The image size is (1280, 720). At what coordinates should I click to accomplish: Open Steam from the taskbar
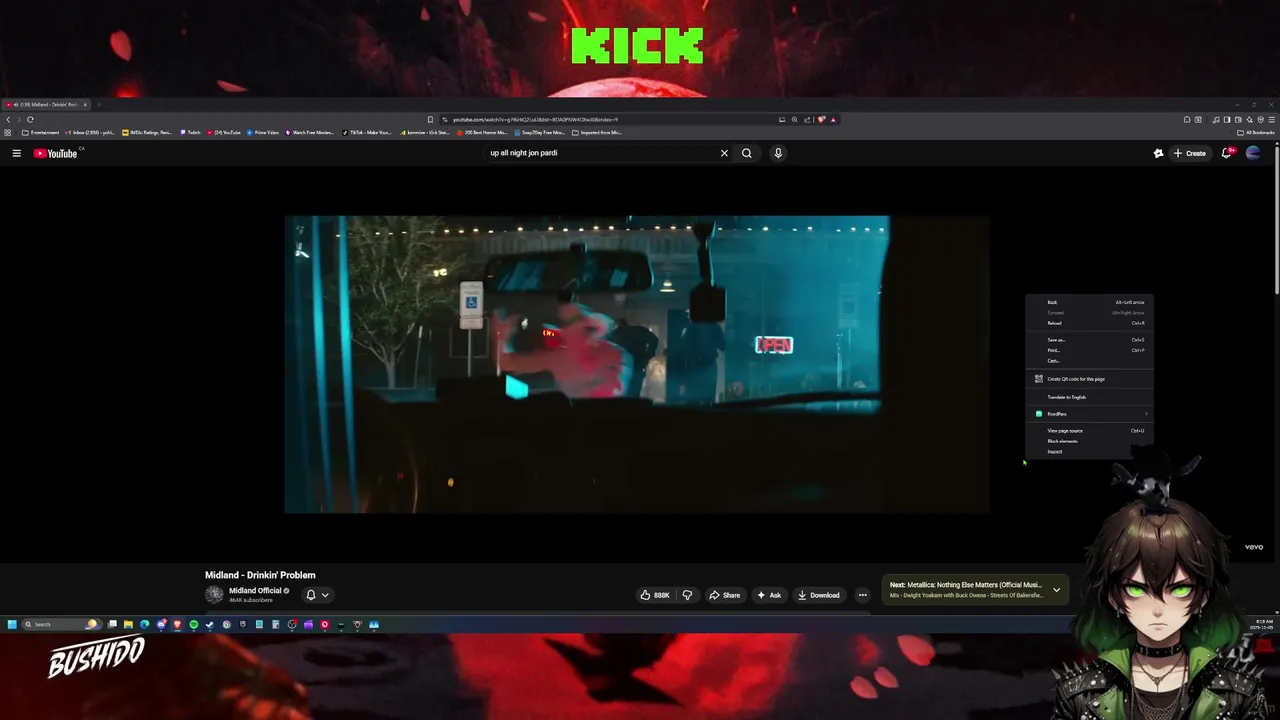[x=209, y=624]
